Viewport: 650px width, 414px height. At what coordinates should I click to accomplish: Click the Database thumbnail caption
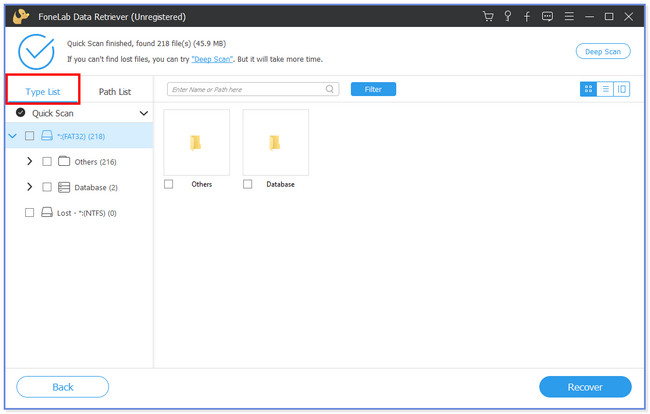click(280, 184)
